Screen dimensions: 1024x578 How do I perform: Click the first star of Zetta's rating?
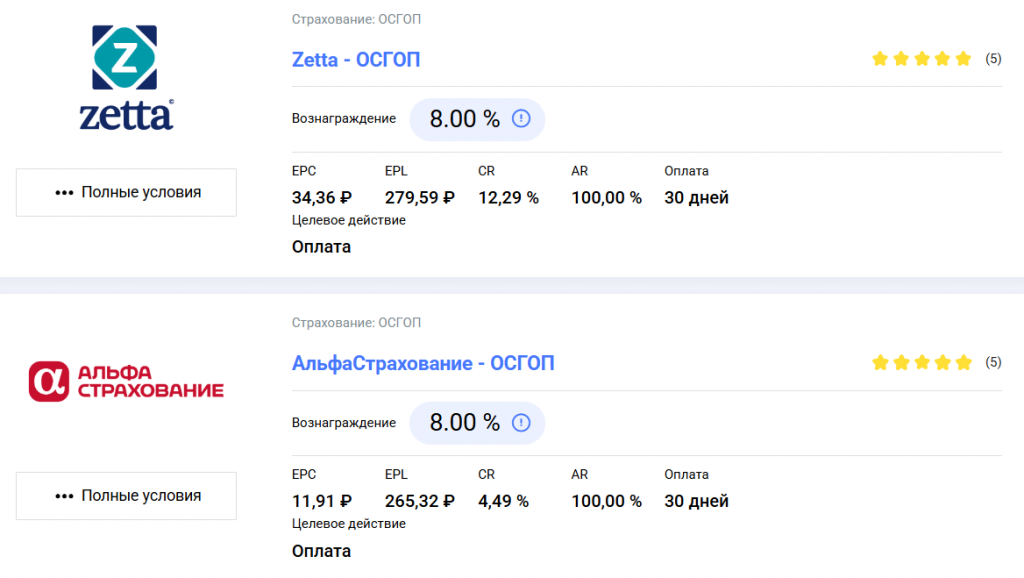click(x=880, y=59)
